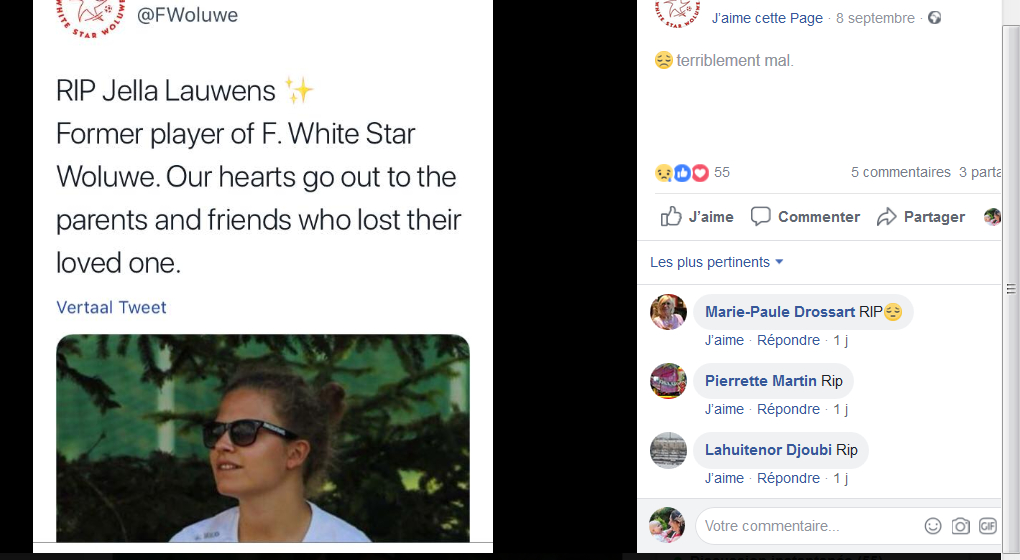Click the reaction emoji icons beside 55
The image size is (1020, 560).
[682, 173]
